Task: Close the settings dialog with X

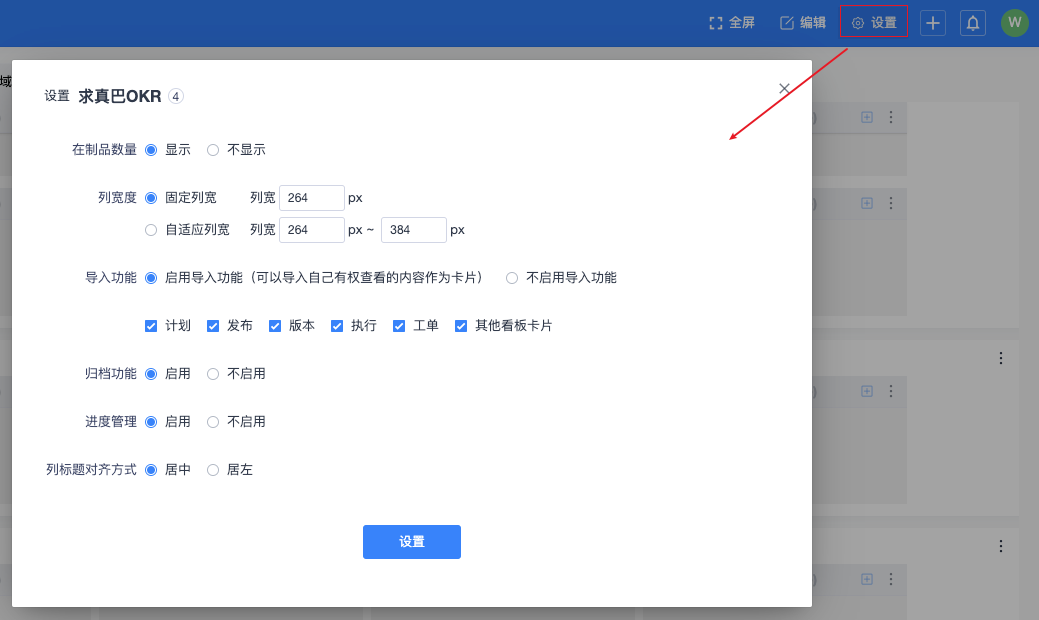Action: (784, 88)
